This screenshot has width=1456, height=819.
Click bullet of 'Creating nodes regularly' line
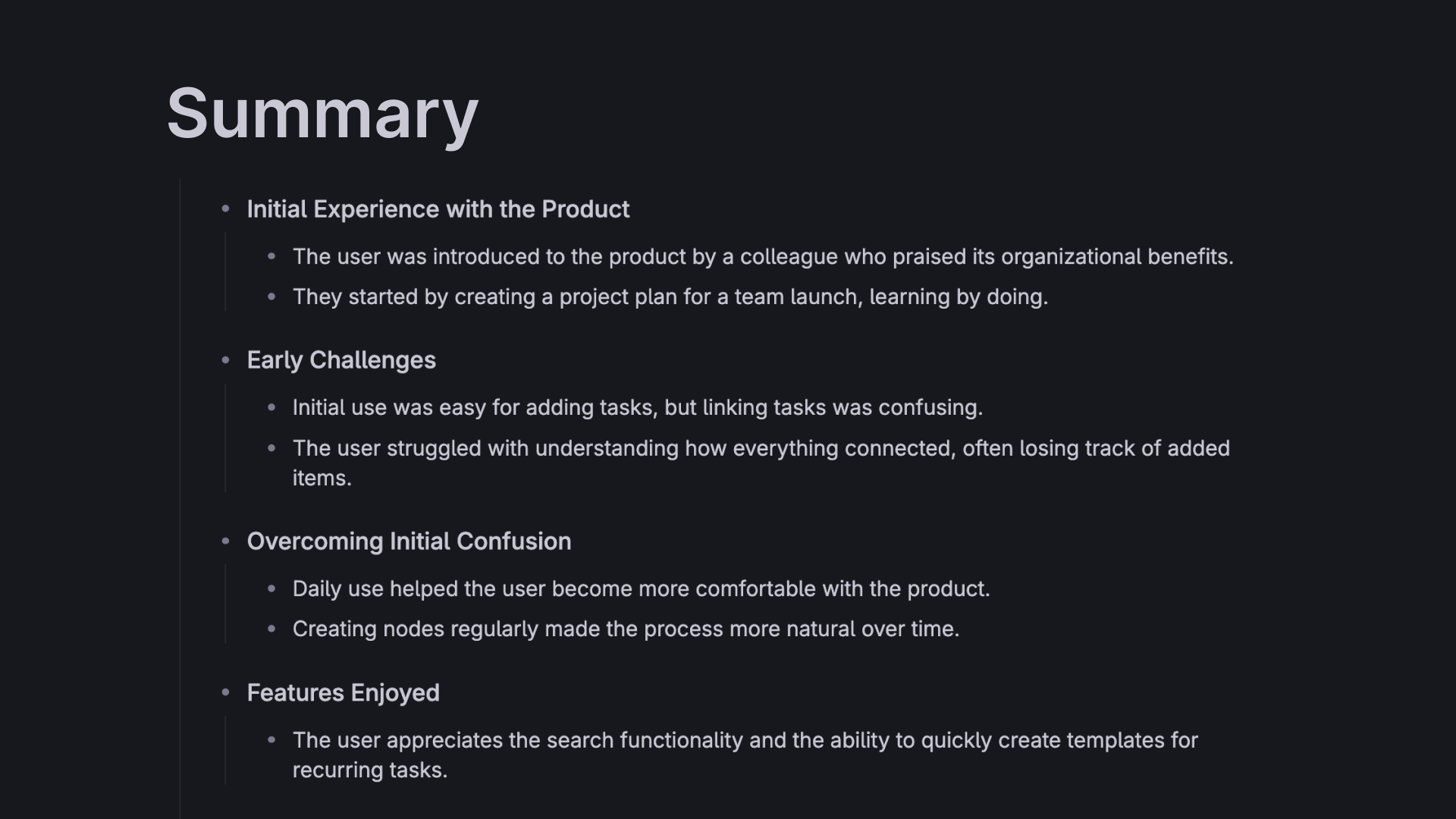tap(271, 629)
